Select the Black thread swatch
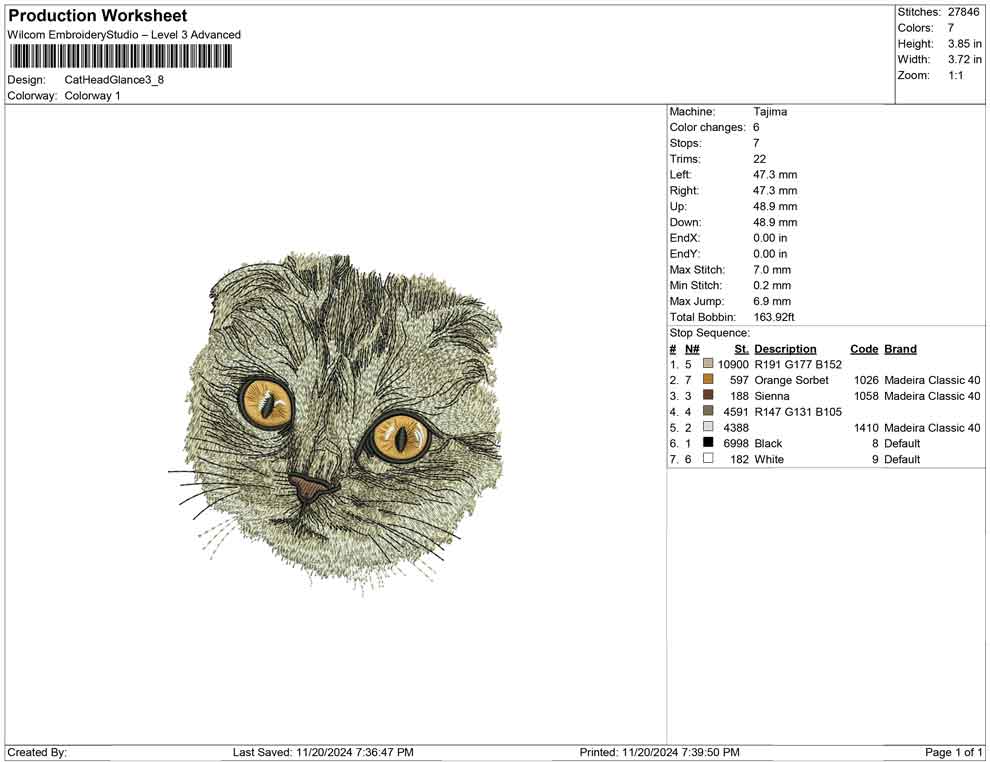The width and height of the screenshot is (990, 762). pyautogui.click(x=710, y=443)
